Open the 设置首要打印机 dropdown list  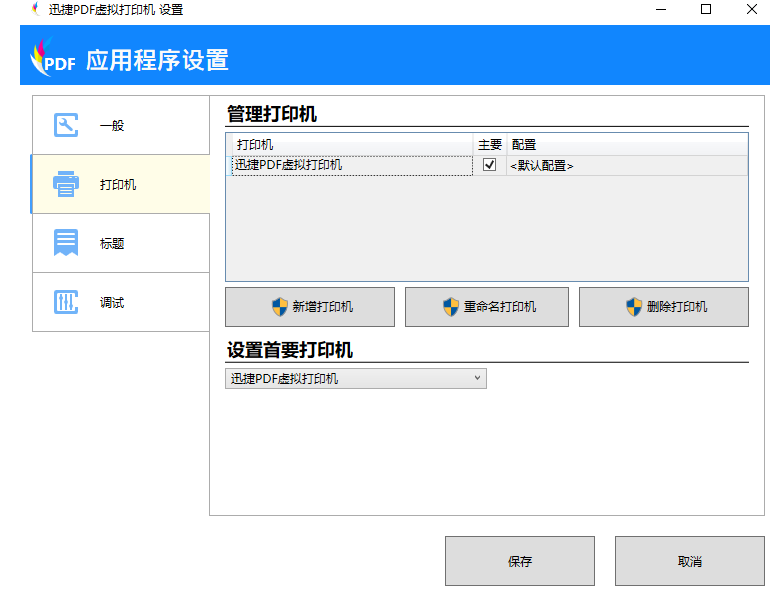356,378
